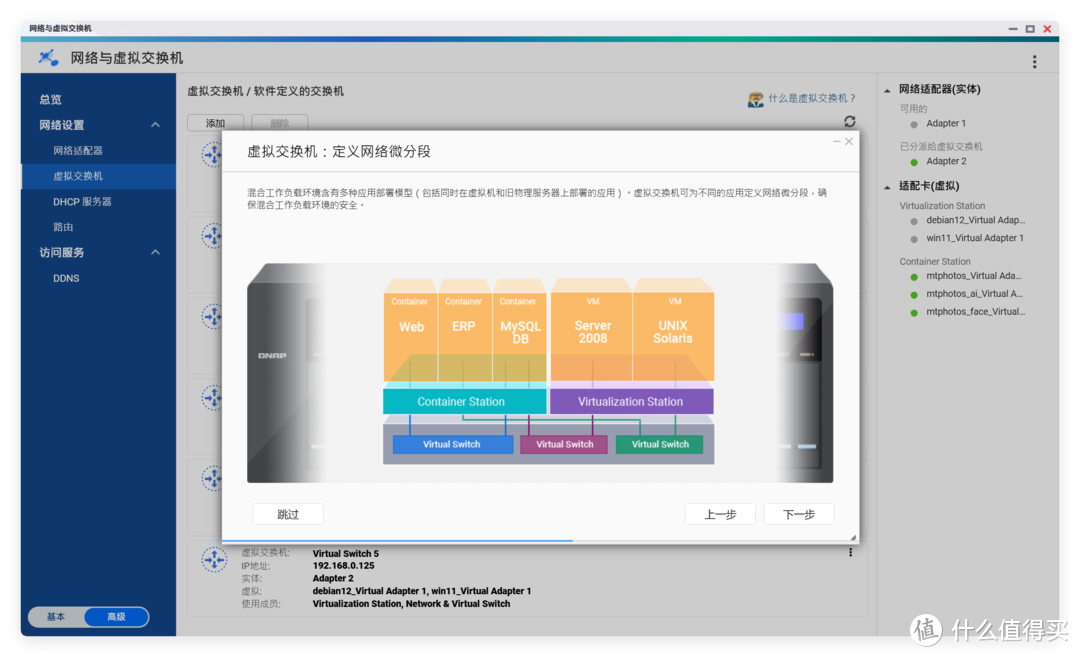The width and height of the screenshot is (1080, 657).
Task: Go to Overview page in sidebar
Action: coord(50,100)
